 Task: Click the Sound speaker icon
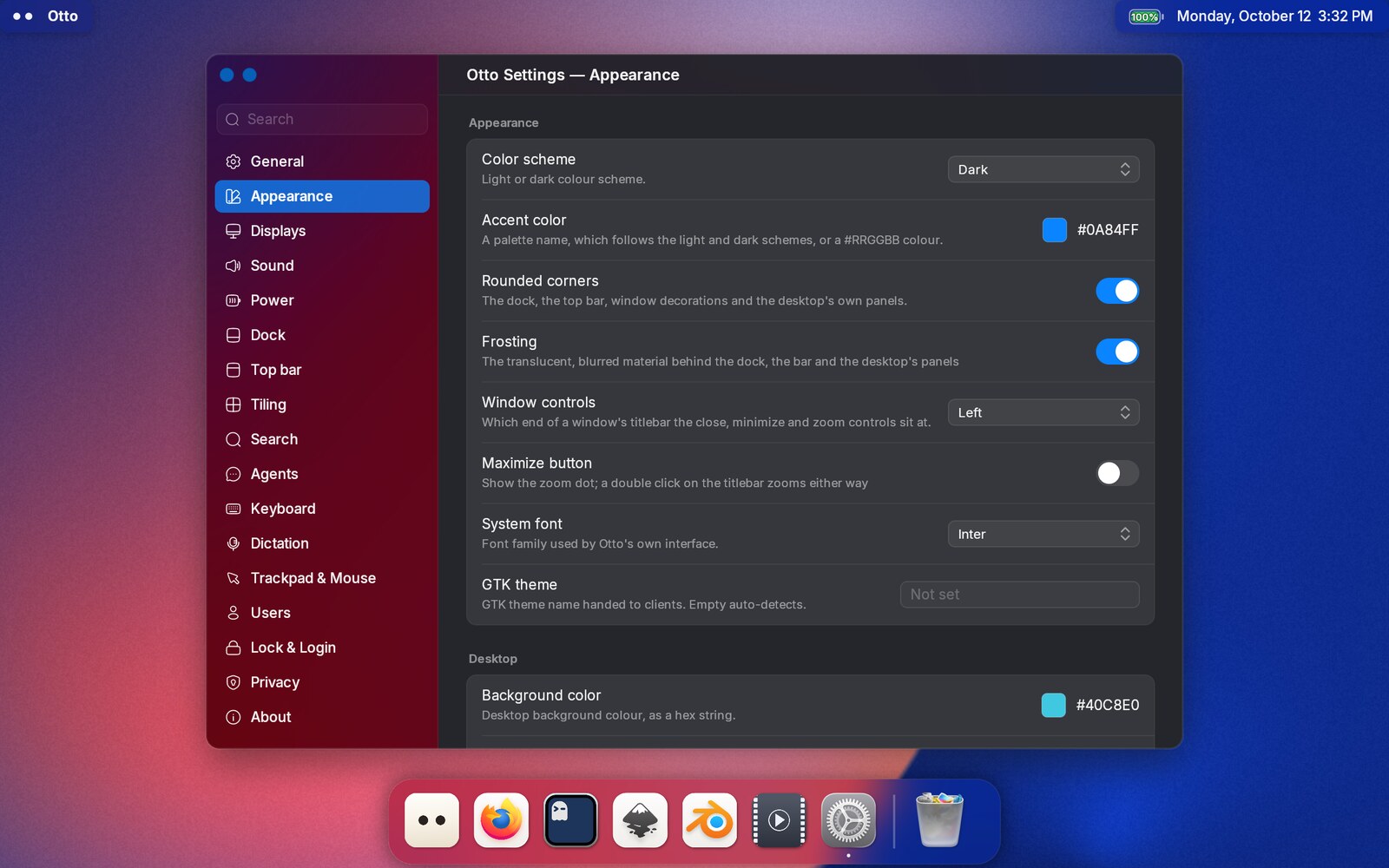pos(233,266)
